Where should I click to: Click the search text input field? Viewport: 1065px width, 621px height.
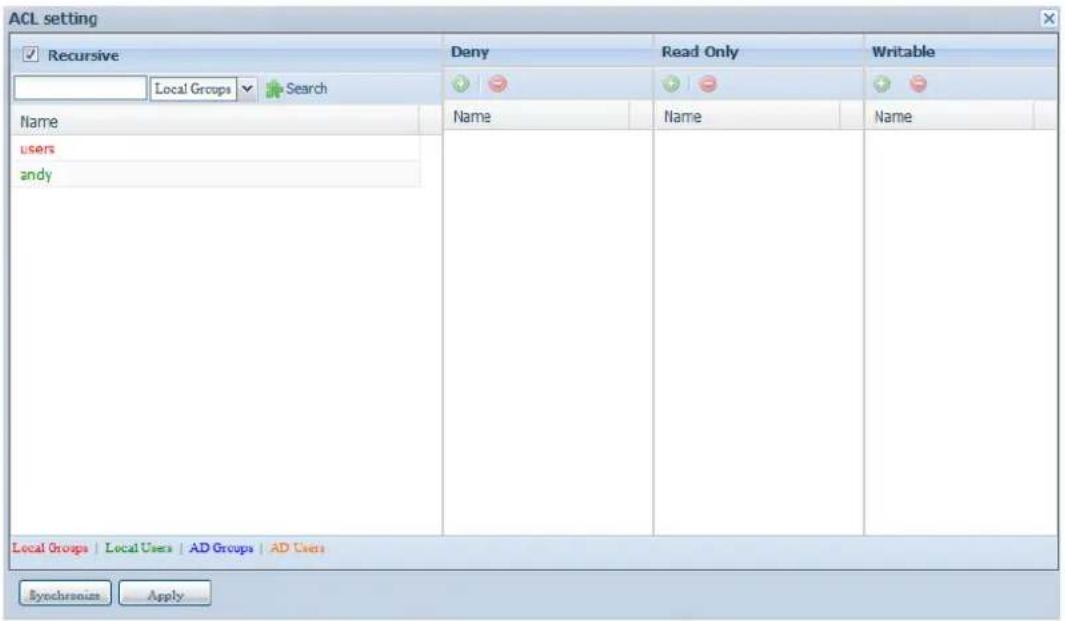click(80, 89)
